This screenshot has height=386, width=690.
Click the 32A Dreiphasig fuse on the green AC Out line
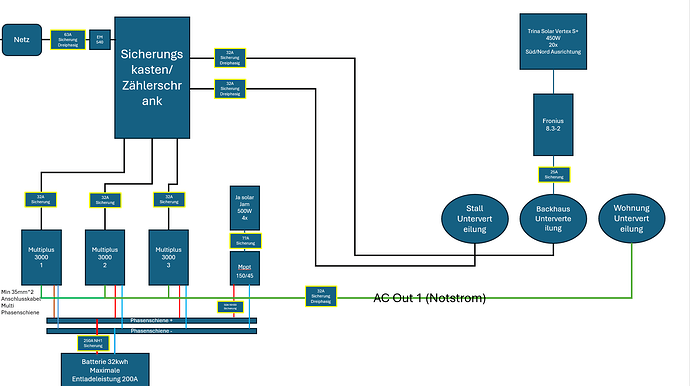tap(321, 296)
